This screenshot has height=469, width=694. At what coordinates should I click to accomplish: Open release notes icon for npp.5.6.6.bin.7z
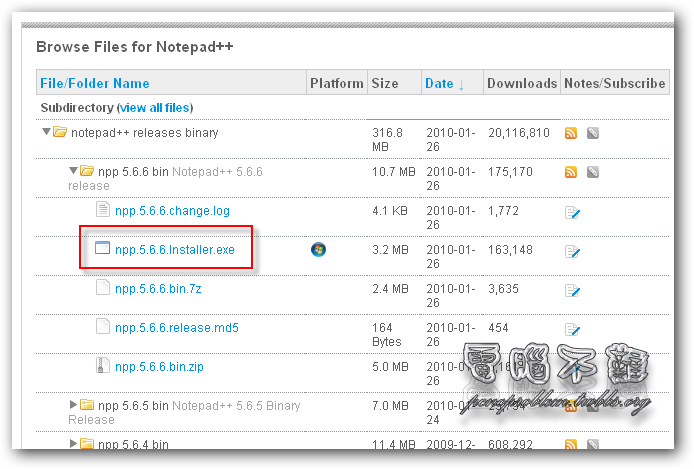(572, 291)
